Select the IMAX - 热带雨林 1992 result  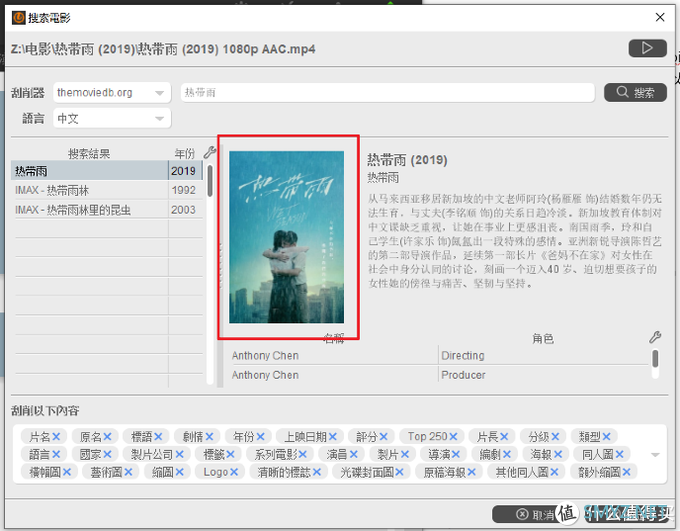pyautogui.click(x=107, y=190)
